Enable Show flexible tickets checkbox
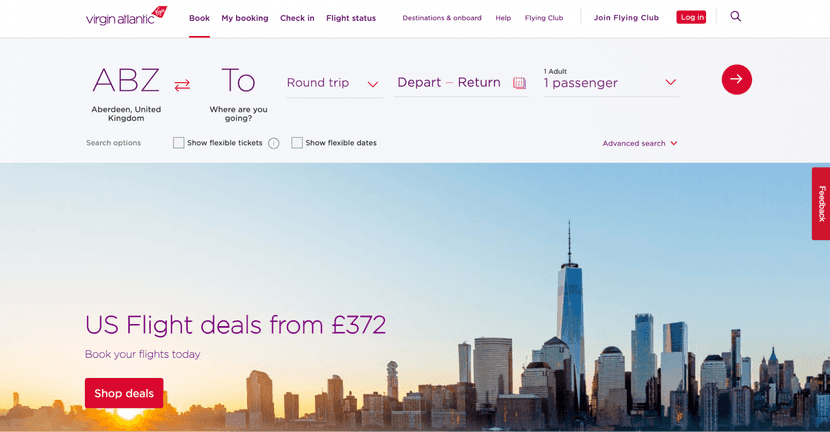Viewport: 830px width, 432px height. [x=178, y=143]
